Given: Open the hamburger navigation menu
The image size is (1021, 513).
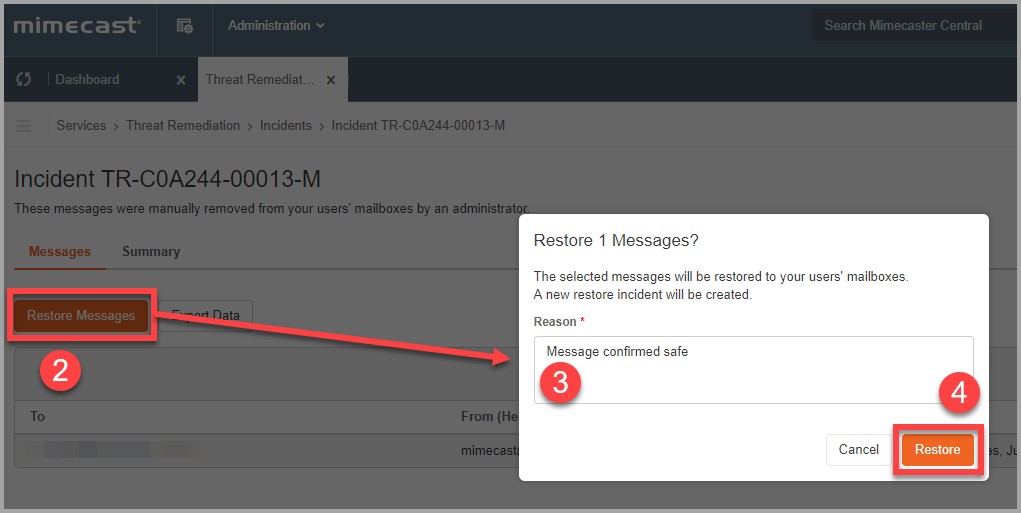Looking at the screenshot, I should pyautogui.click(x=25, y=126).
